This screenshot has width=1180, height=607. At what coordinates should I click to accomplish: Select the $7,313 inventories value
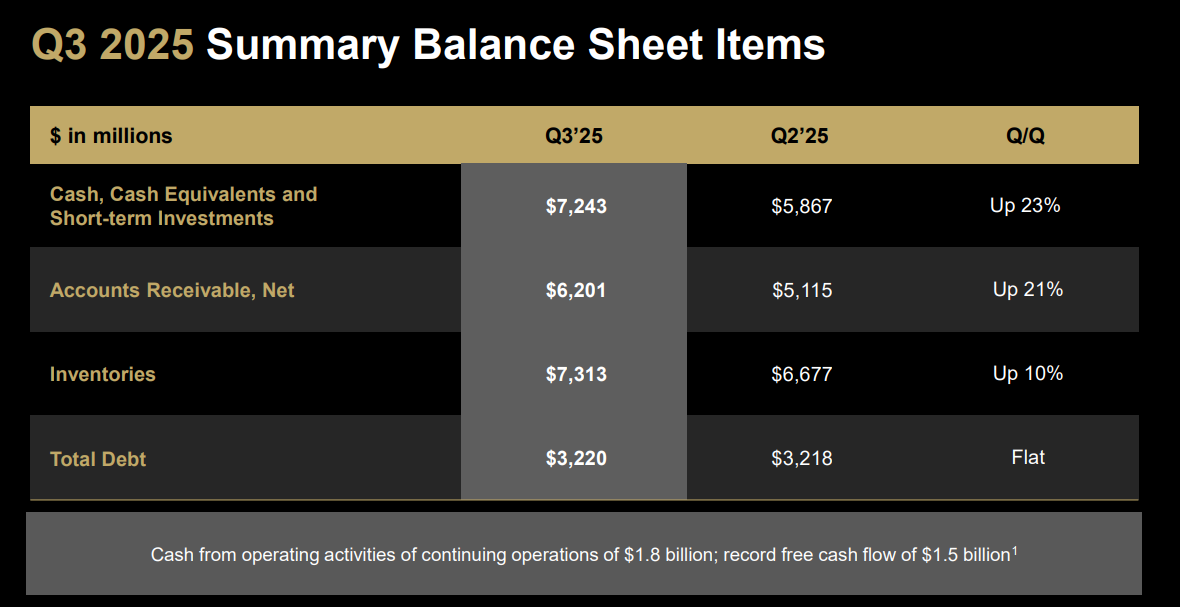pos(576,375)
